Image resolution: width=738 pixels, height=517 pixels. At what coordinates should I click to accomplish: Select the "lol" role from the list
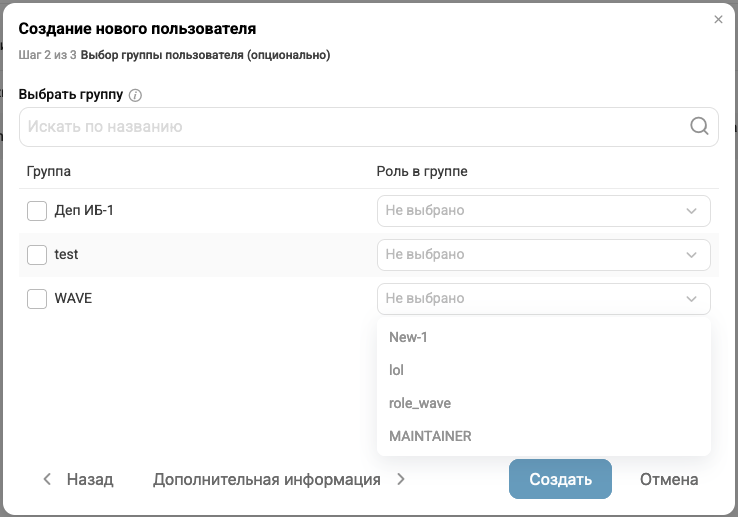click(396, 370)
